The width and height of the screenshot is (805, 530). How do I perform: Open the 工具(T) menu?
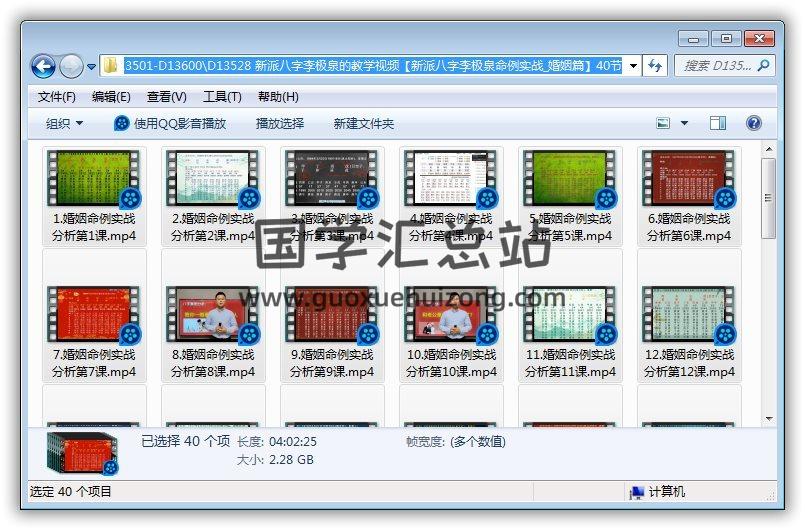pos(222,97)
